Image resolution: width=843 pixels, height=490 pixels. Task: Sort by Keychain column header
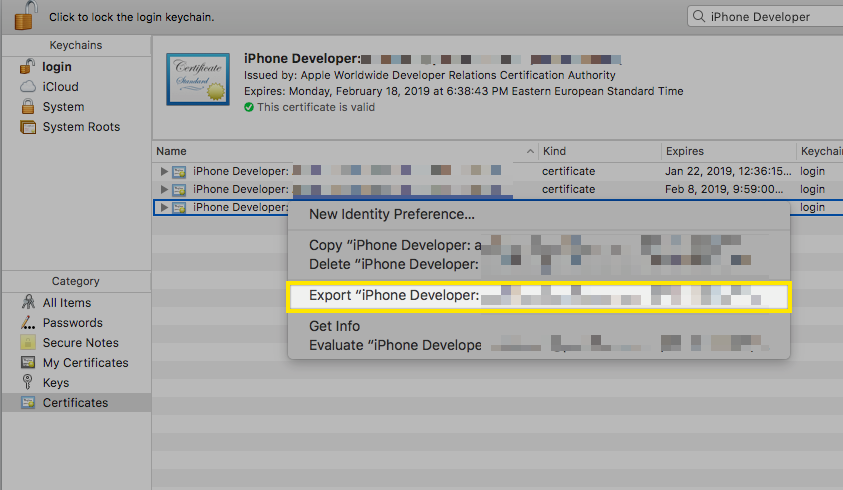(820, 151)
